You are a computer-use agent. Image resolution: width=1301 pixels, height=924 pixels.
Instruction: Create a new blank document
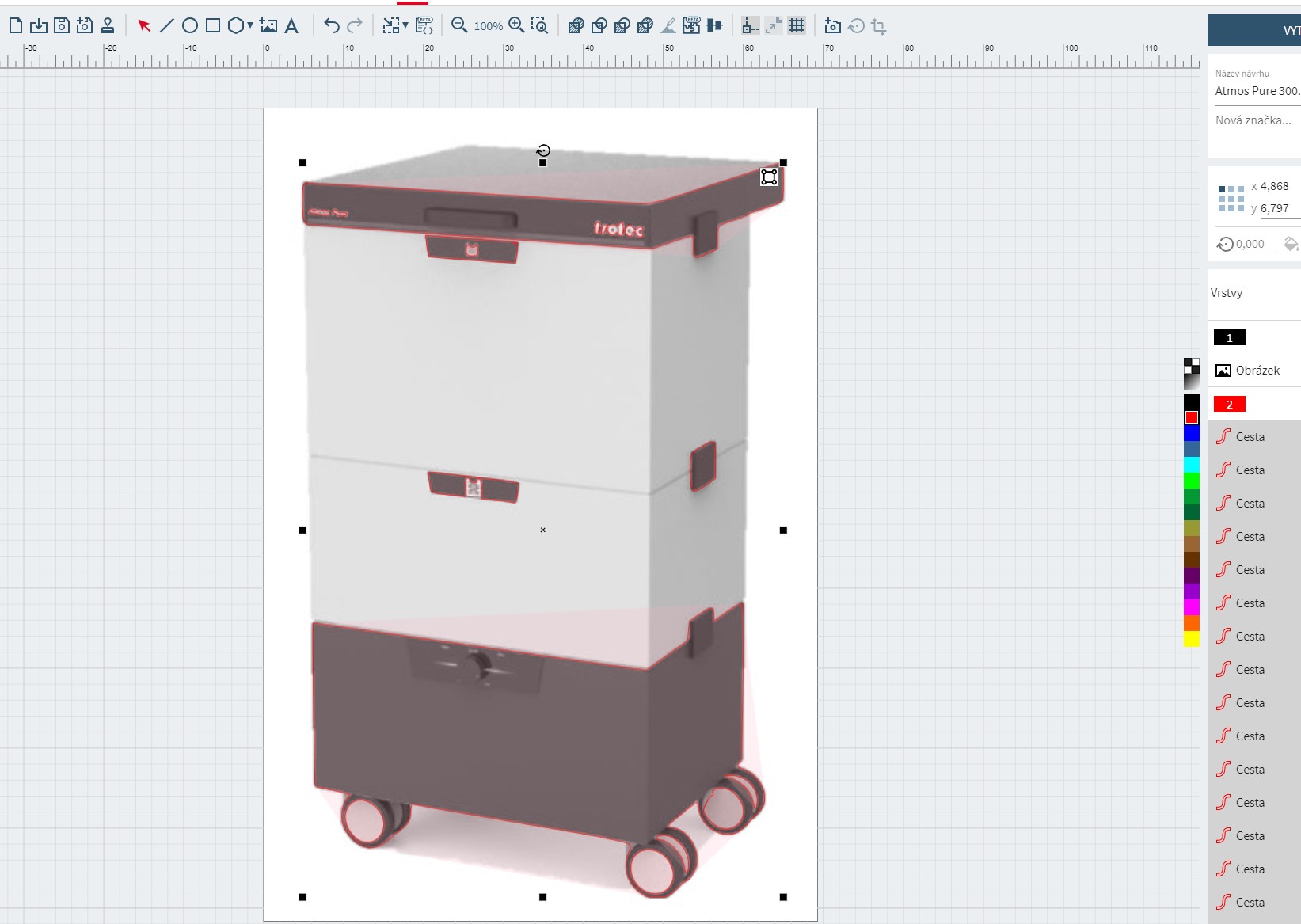[16, 26]
